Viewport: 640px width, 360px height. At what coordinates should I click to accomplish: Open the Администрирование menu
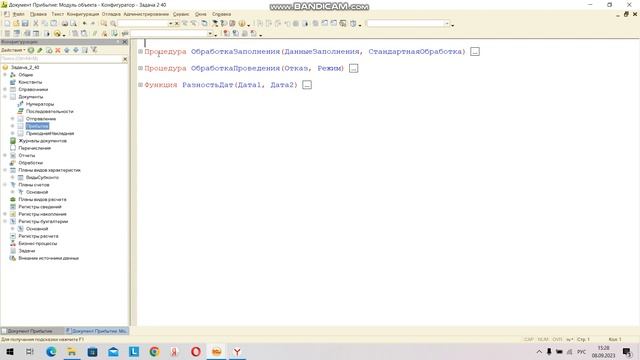coord(146,14)
